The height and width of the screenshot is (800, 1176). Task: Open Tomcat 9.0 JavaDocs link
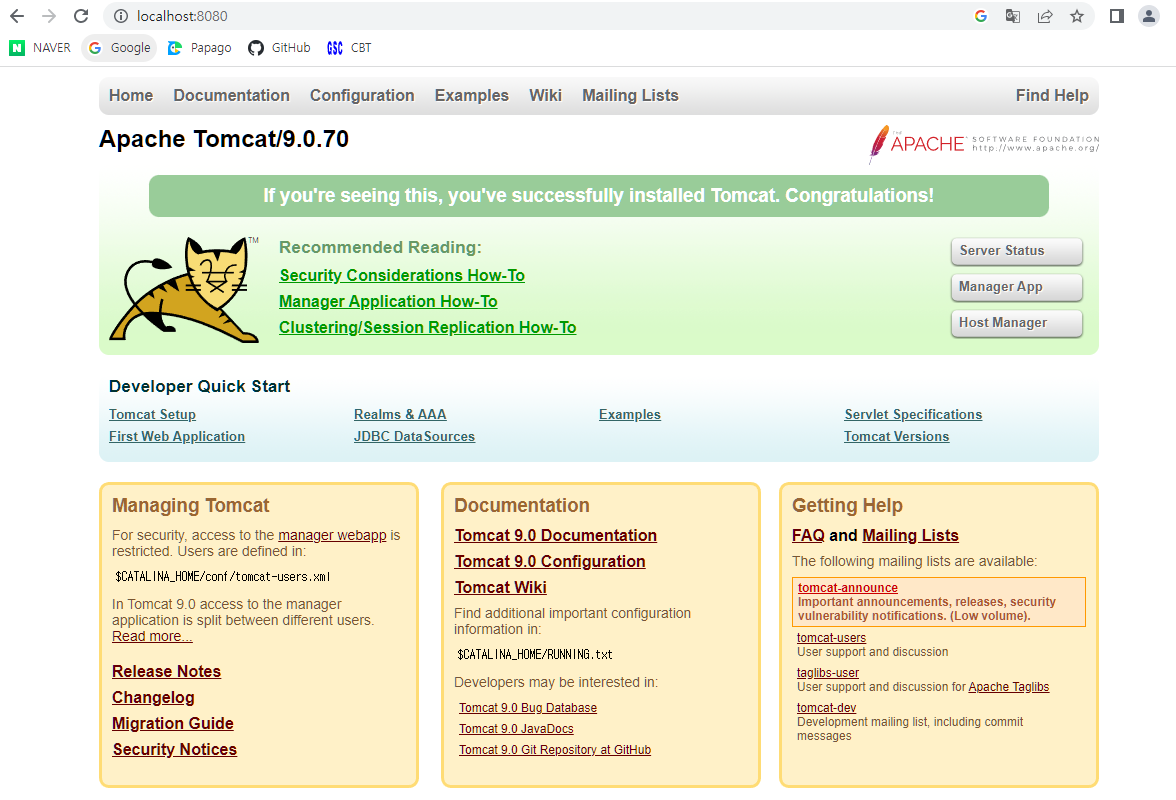pos(516,729)
